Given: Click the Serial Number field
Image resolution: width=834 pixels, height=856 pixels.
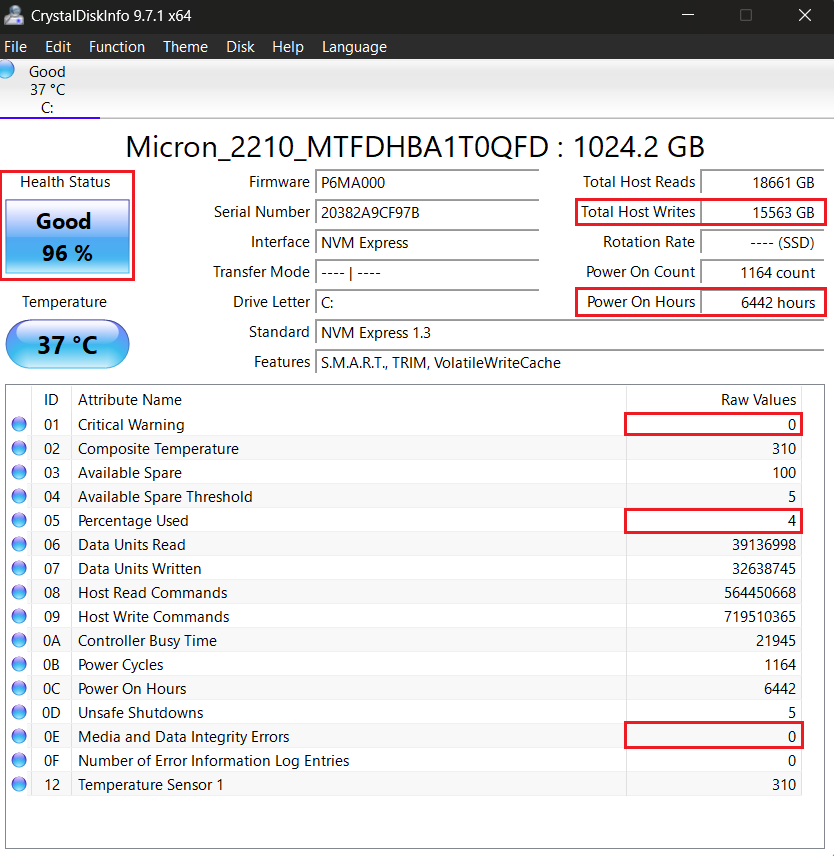Looking at the screenshot, I should [427, 212].
